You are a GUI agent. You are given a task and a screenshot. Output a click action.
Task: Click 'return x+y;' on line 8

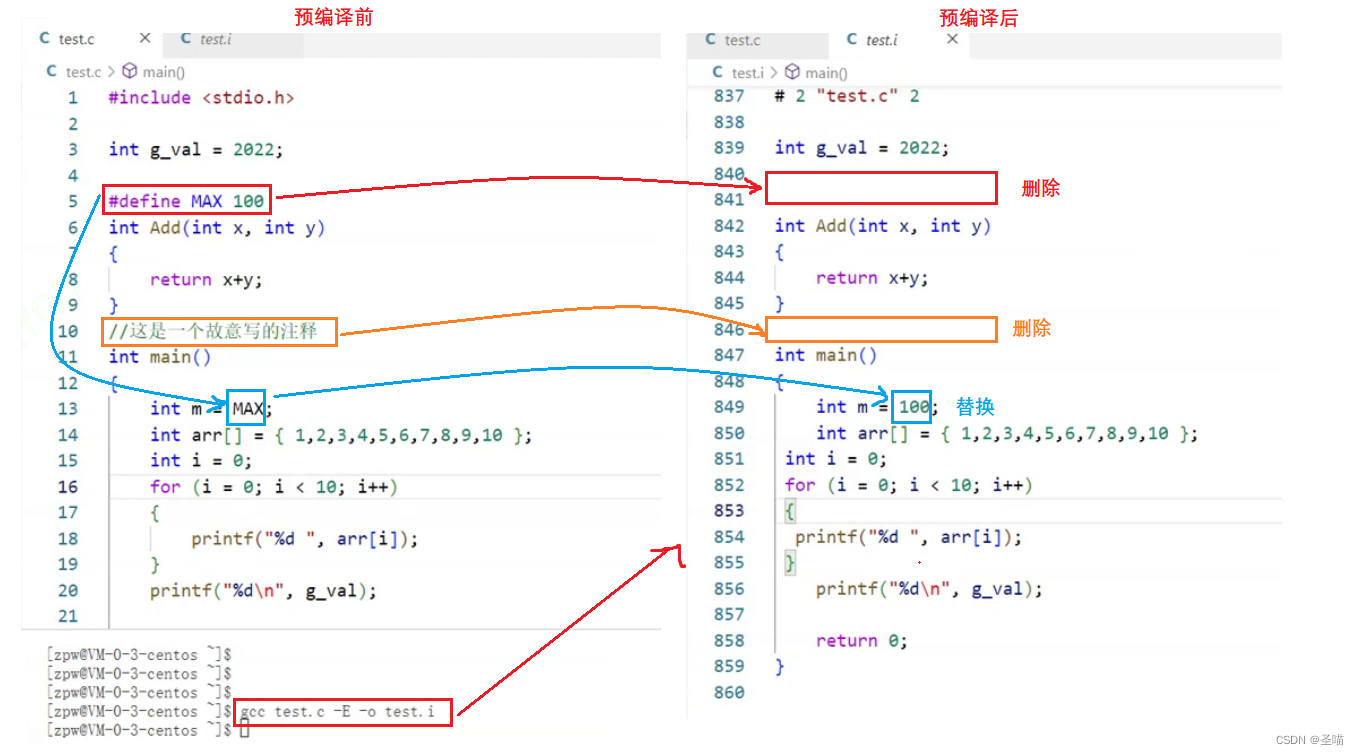[x=207, y=280]
